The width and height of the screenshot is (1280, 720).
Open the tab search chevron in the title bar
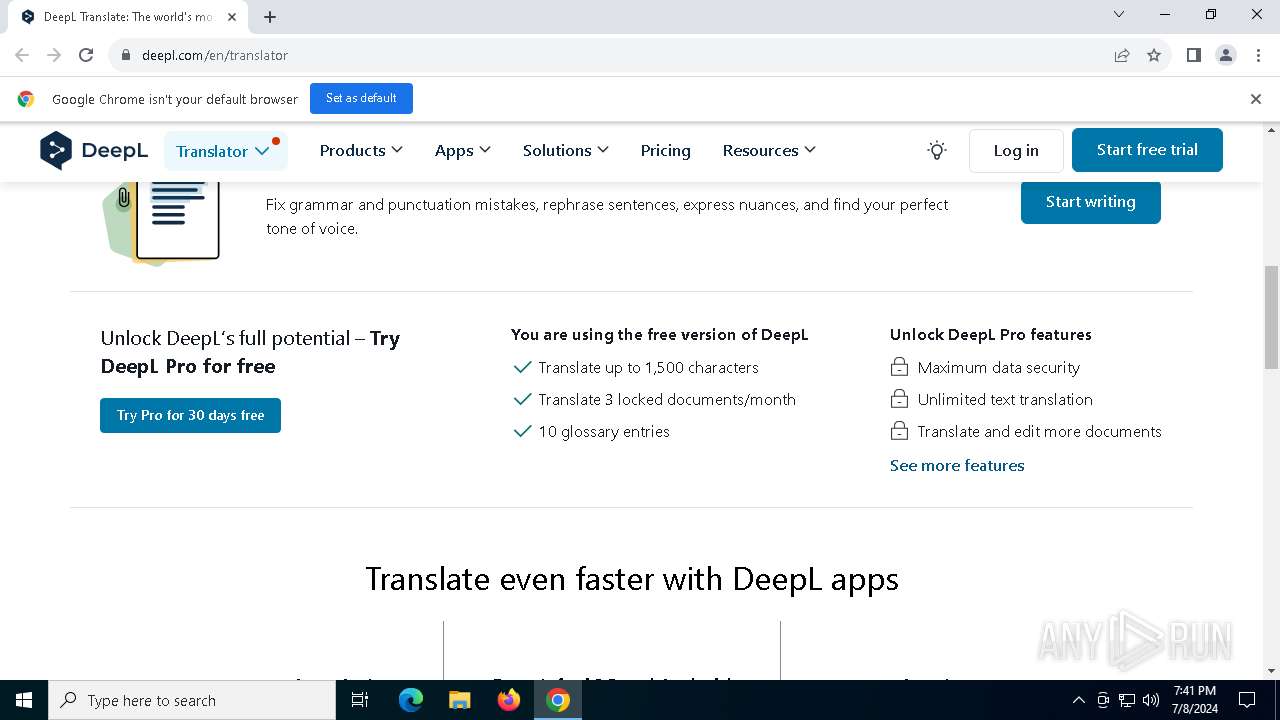1119,14
